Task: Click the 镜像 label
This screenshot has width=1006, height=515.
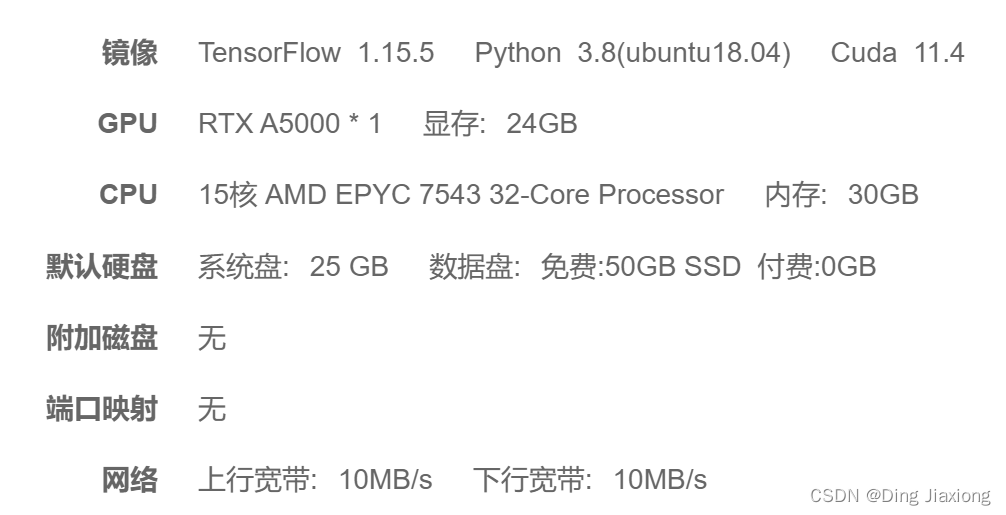Action: click(130, 53)
